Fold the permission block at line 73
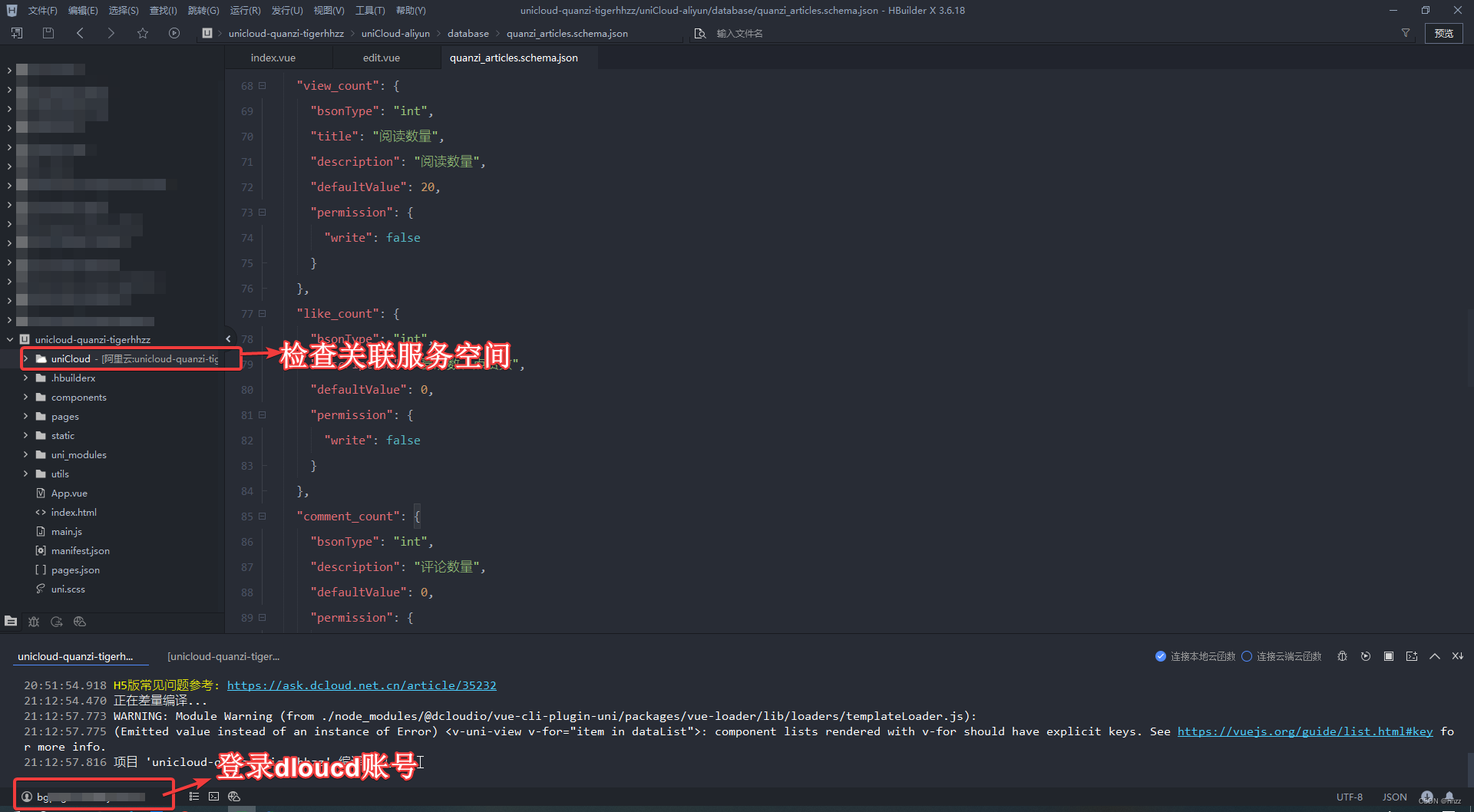This screenshot has height=812, width=1474. pyautogui.click(x=263, y=213)
